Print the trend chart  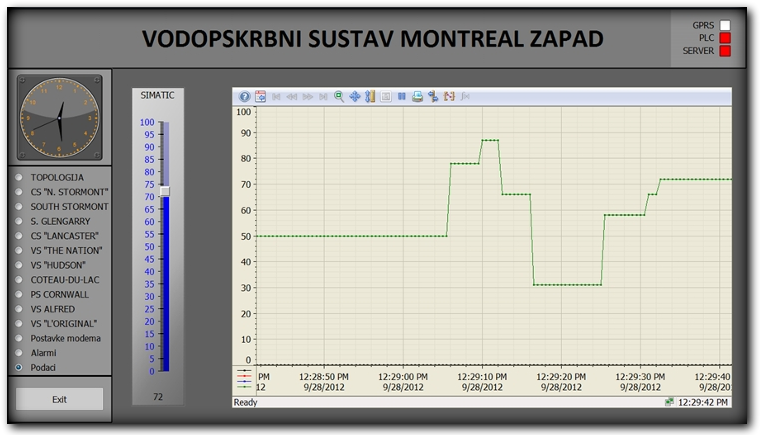pos(417,97)
